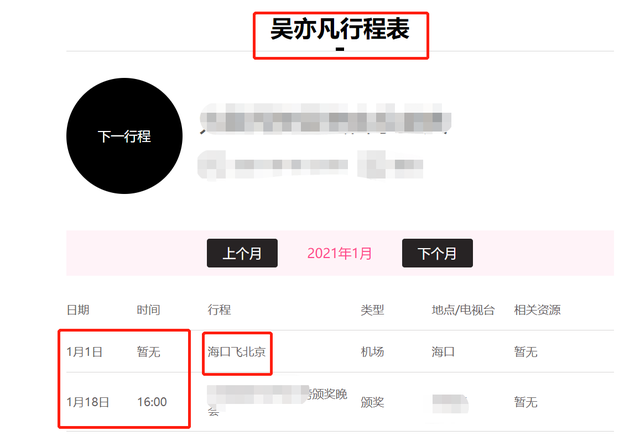640x436 pixels.
Task: Select the 1月18日 date cell
Action: click(x=88, y=402)
